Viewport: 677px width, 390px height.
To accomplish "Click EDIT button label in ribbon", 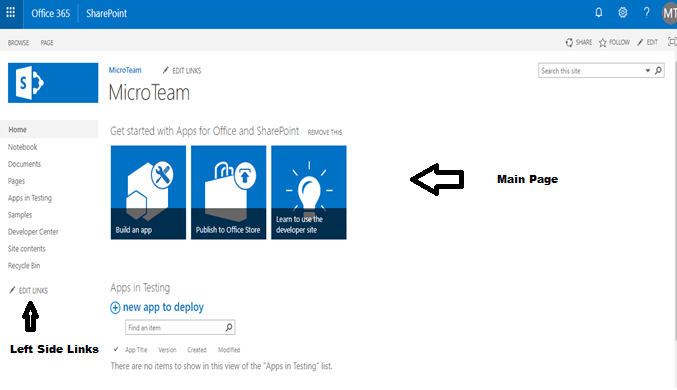I will tap(652, 42).
